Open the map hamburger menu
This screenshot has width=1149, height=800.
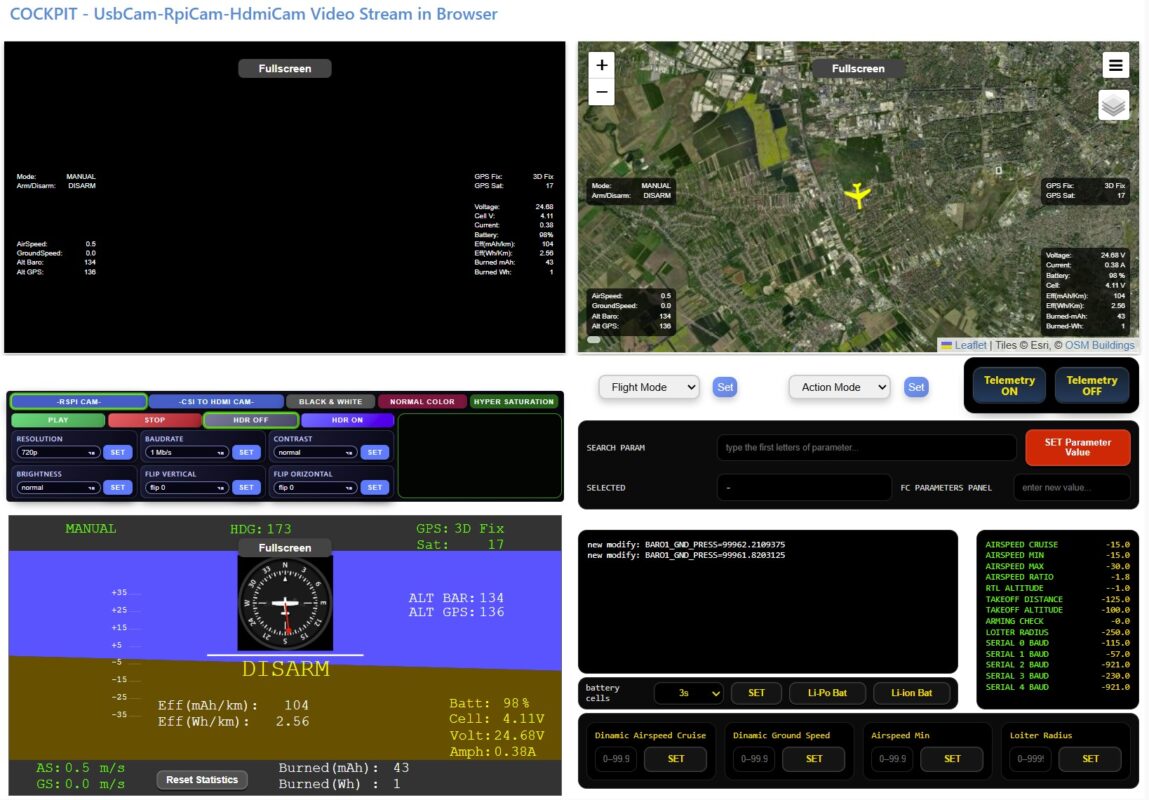1116,65
